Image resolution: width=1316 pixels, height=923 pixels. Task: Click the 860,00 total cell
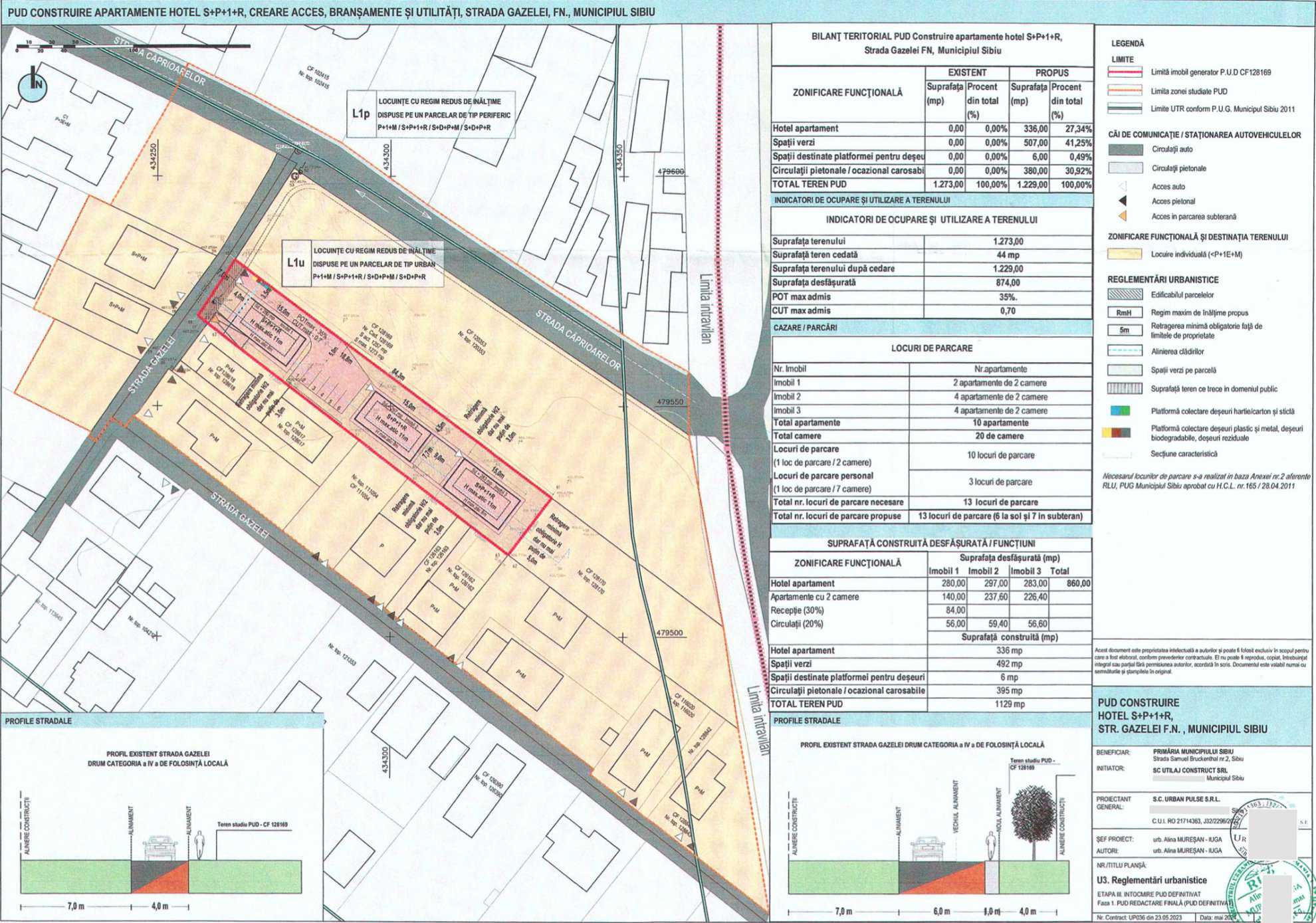(1070, 583)
